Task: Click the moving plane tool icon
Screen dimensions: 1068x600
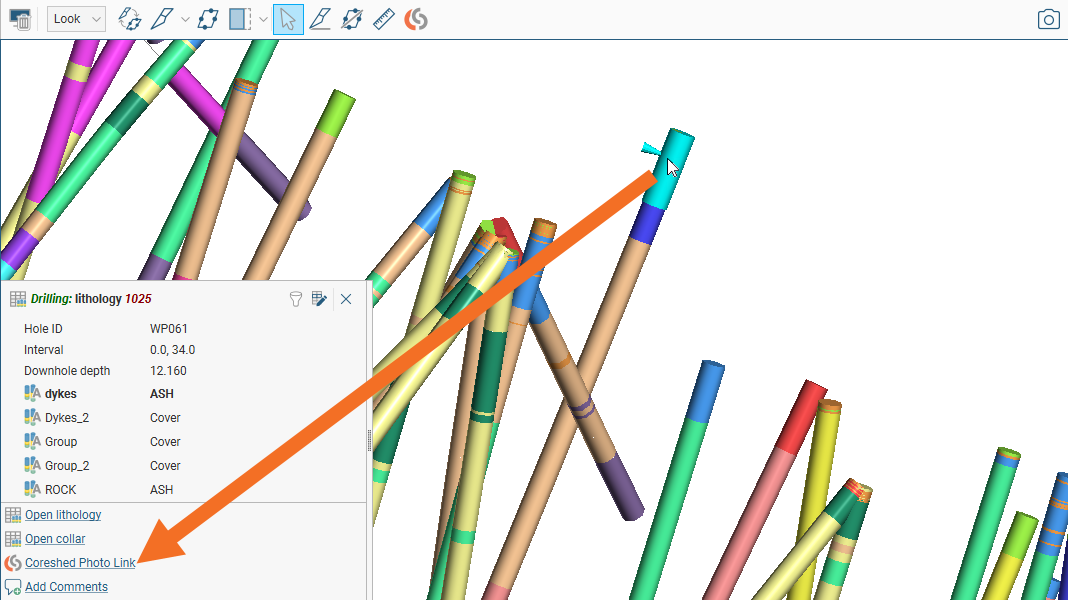Action: 352,19
